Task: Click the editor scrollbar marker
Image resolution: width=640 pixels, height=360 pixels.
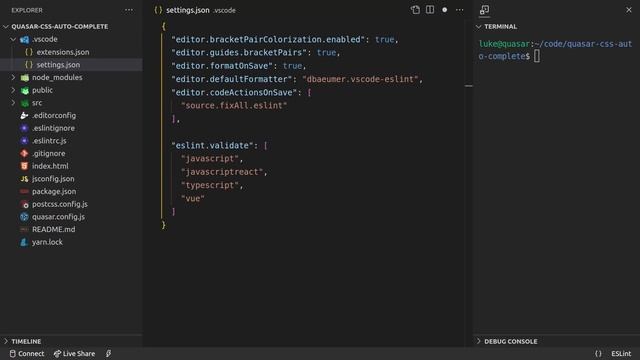Action: click(469, 86)
